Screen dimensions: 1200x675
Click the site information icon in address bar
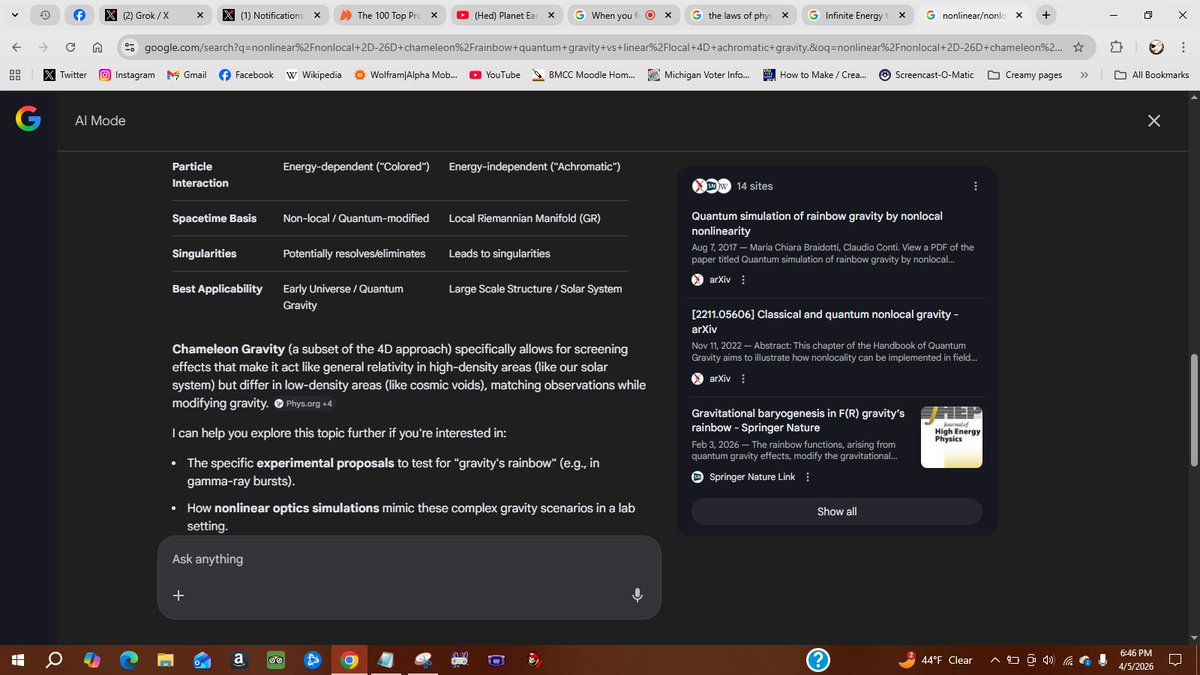(129, 47)
